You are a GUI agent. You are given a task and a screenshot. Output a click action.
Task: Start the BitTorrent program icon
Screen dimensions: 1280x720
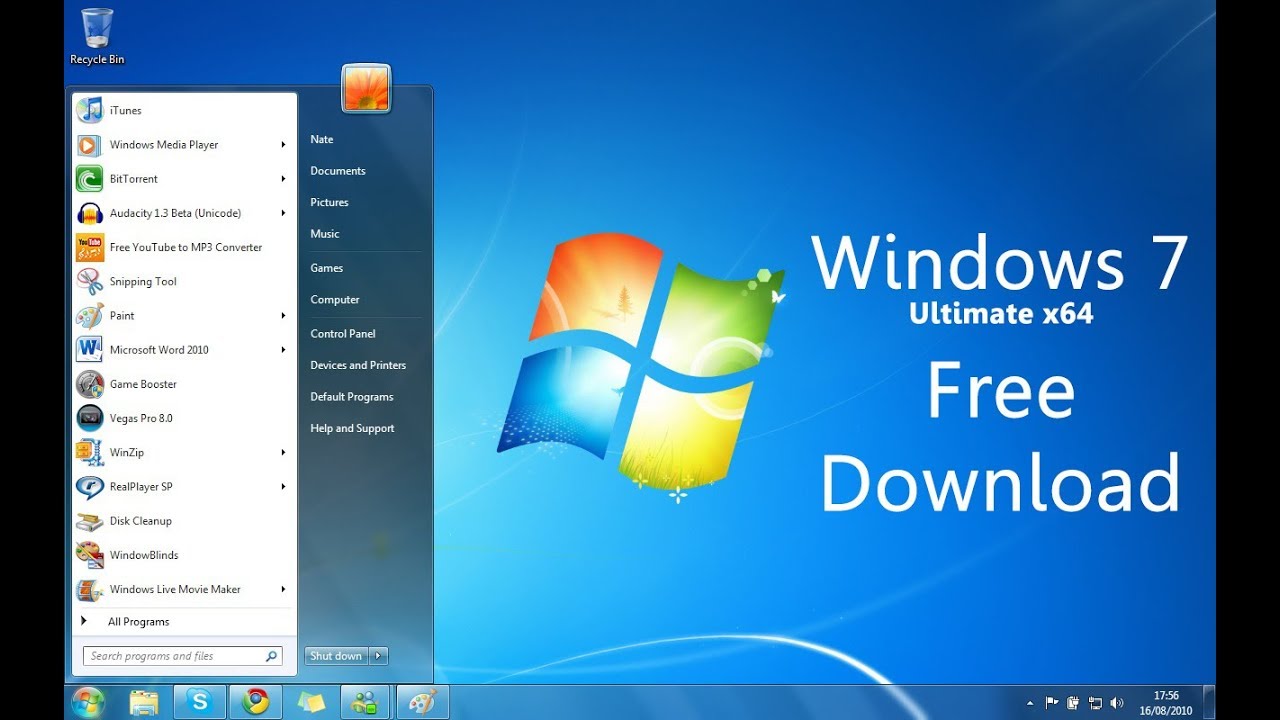pos(90,179)
